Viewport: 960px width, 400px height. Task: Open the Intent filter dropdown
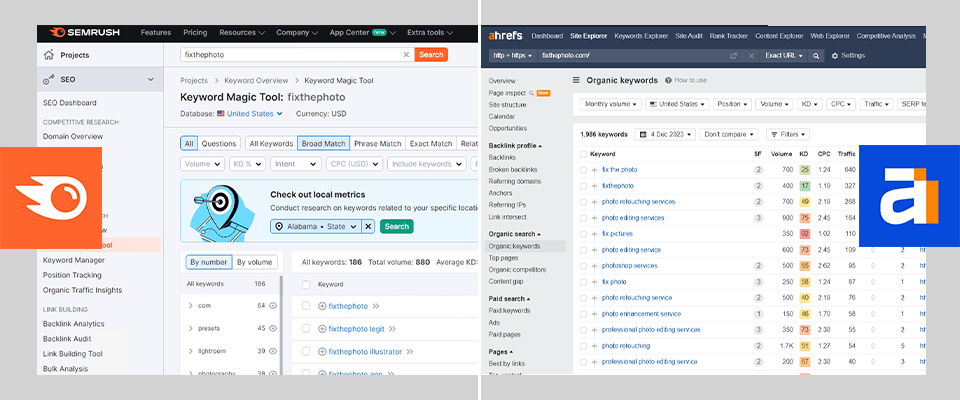pos(296,164)
